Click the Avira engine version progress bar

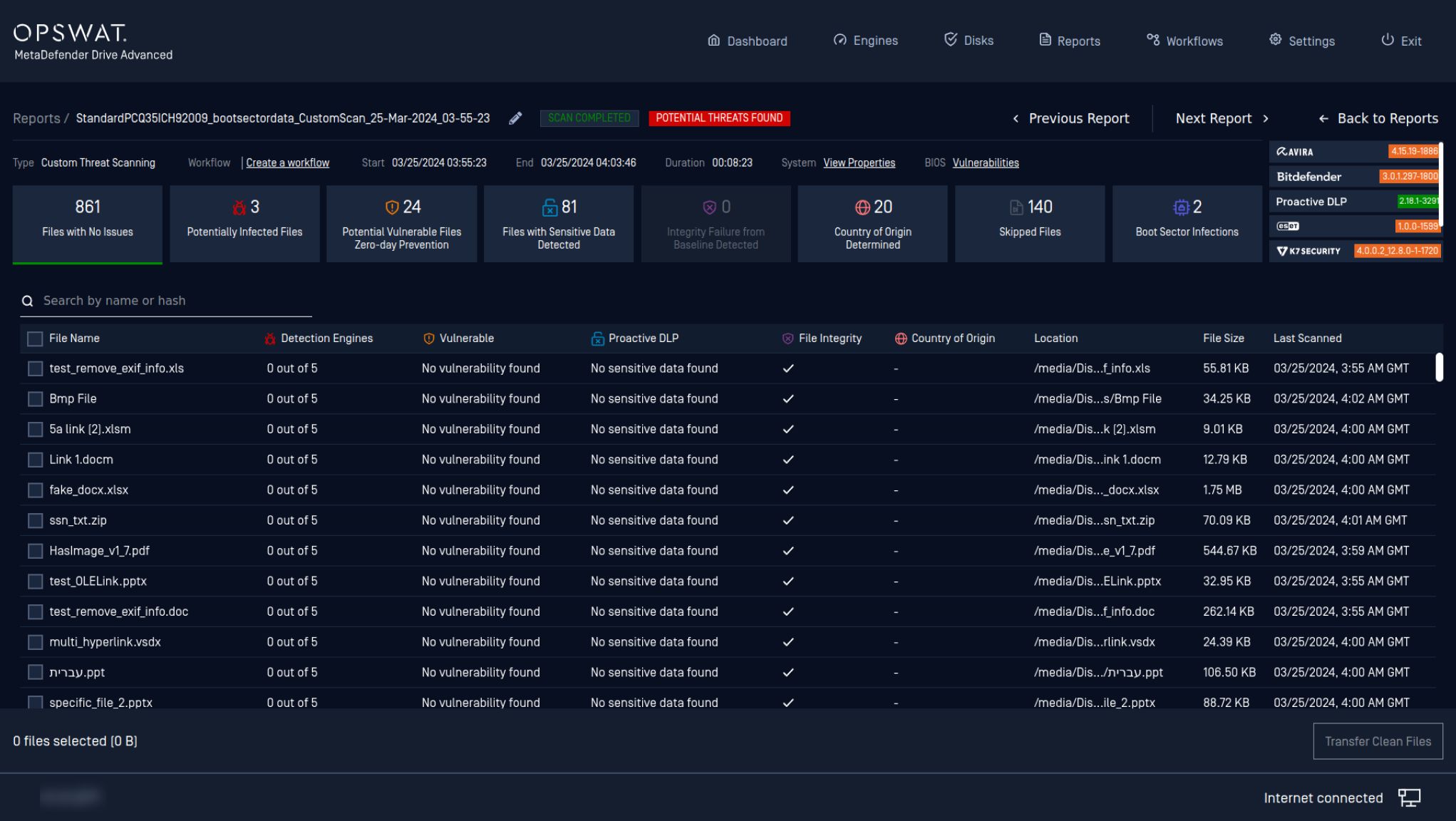coord(1413,151)
